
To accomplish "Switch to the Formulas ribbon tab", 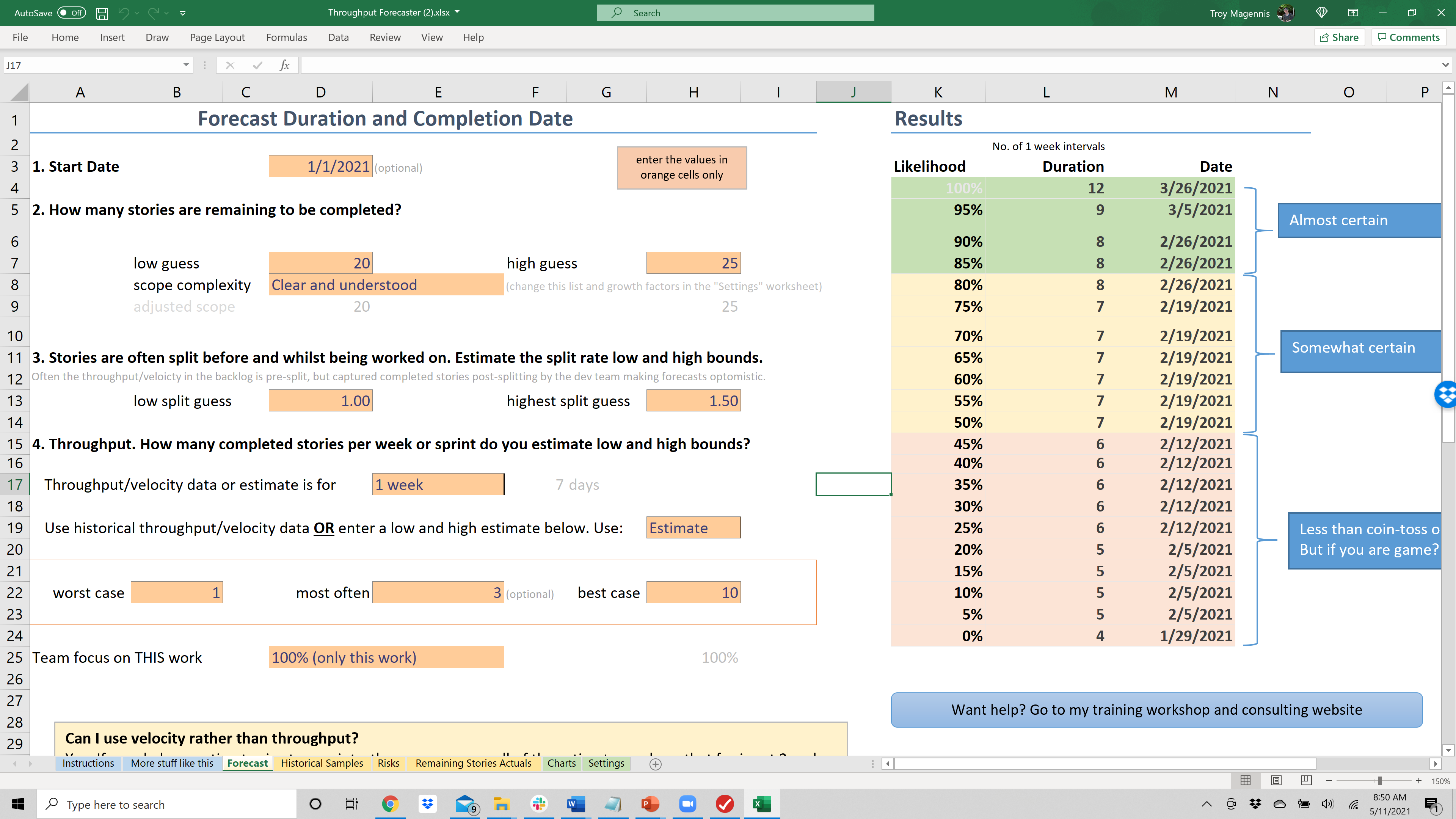I will pyautogui.click(x=287, y=37).
